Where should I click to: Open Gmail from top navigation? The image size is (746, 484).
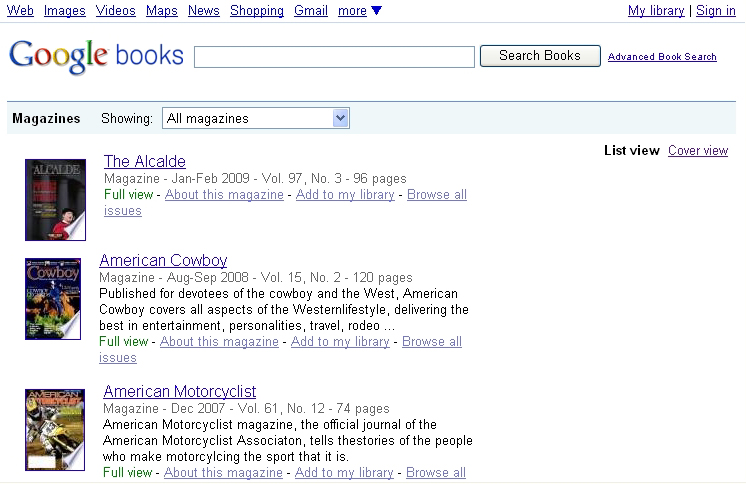pos(311,10)
